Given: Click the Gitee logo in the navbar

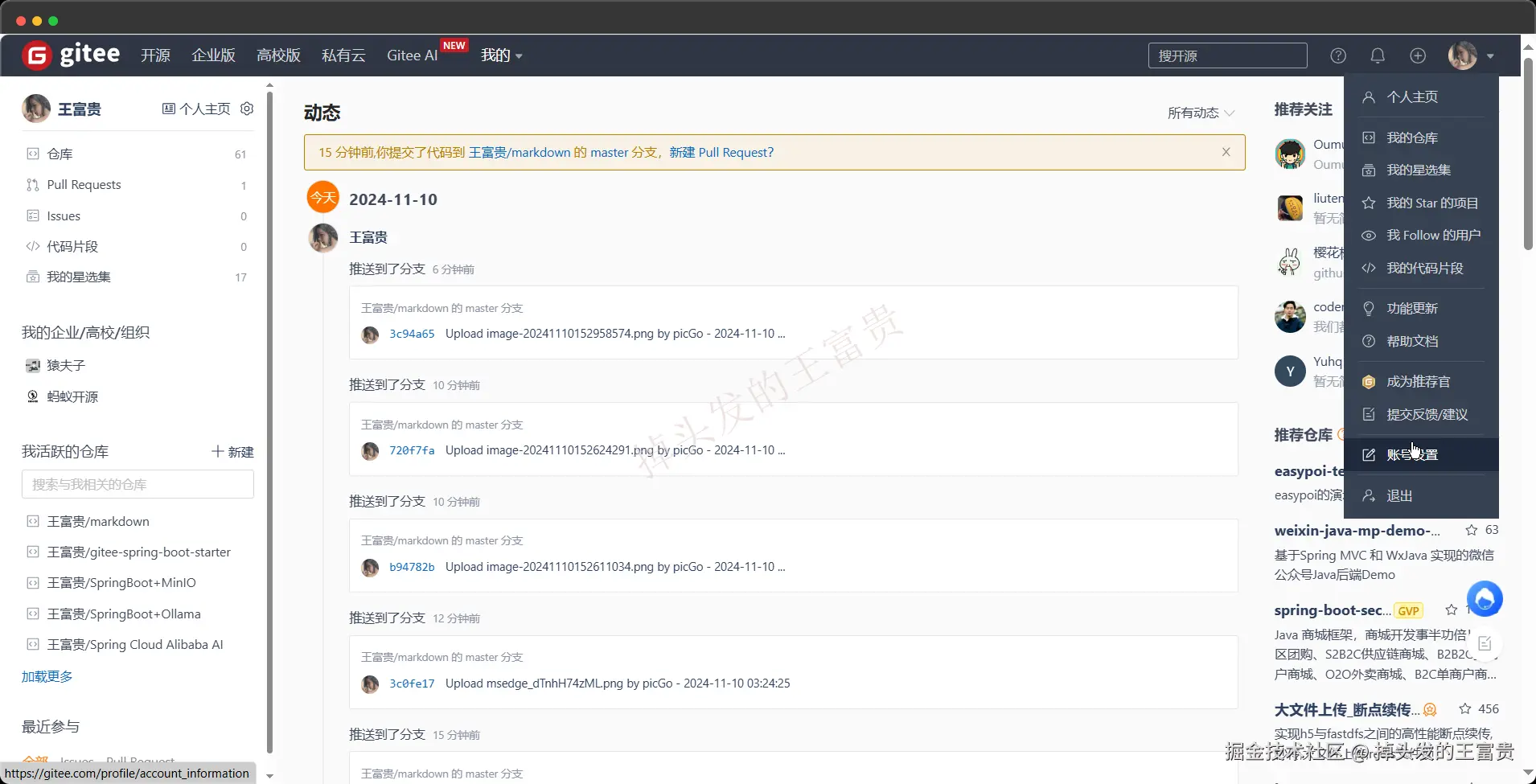Looking at the screenshot, I should click(x=71, y=55).
